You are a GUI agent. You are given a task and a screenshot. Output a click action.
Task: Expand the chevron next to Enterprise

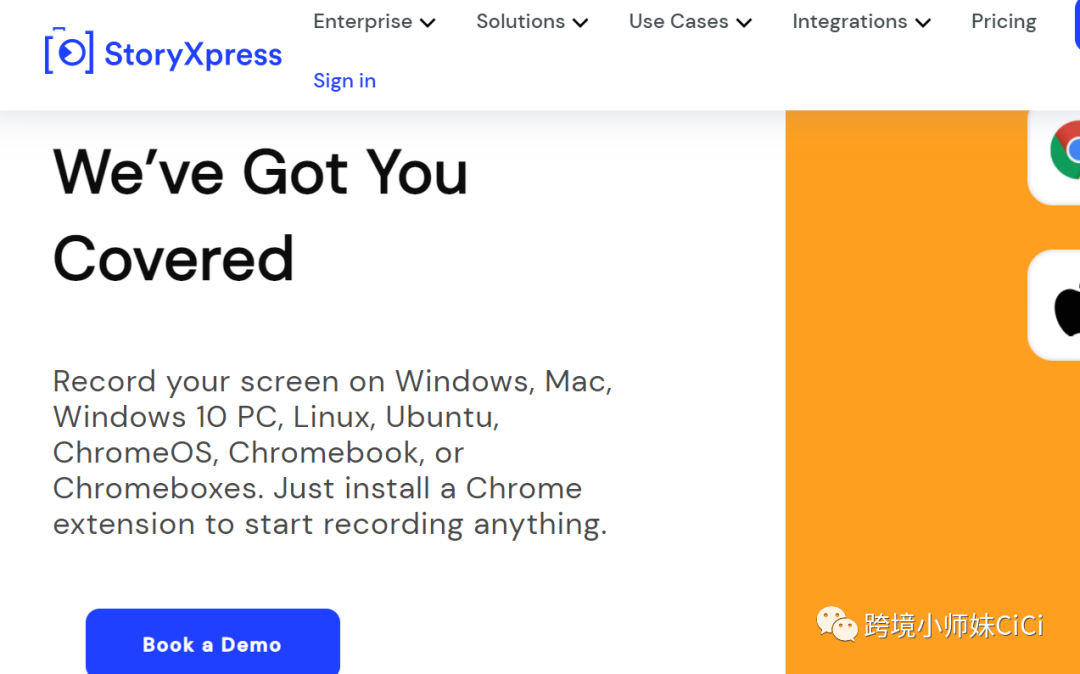tap(428, 23)
